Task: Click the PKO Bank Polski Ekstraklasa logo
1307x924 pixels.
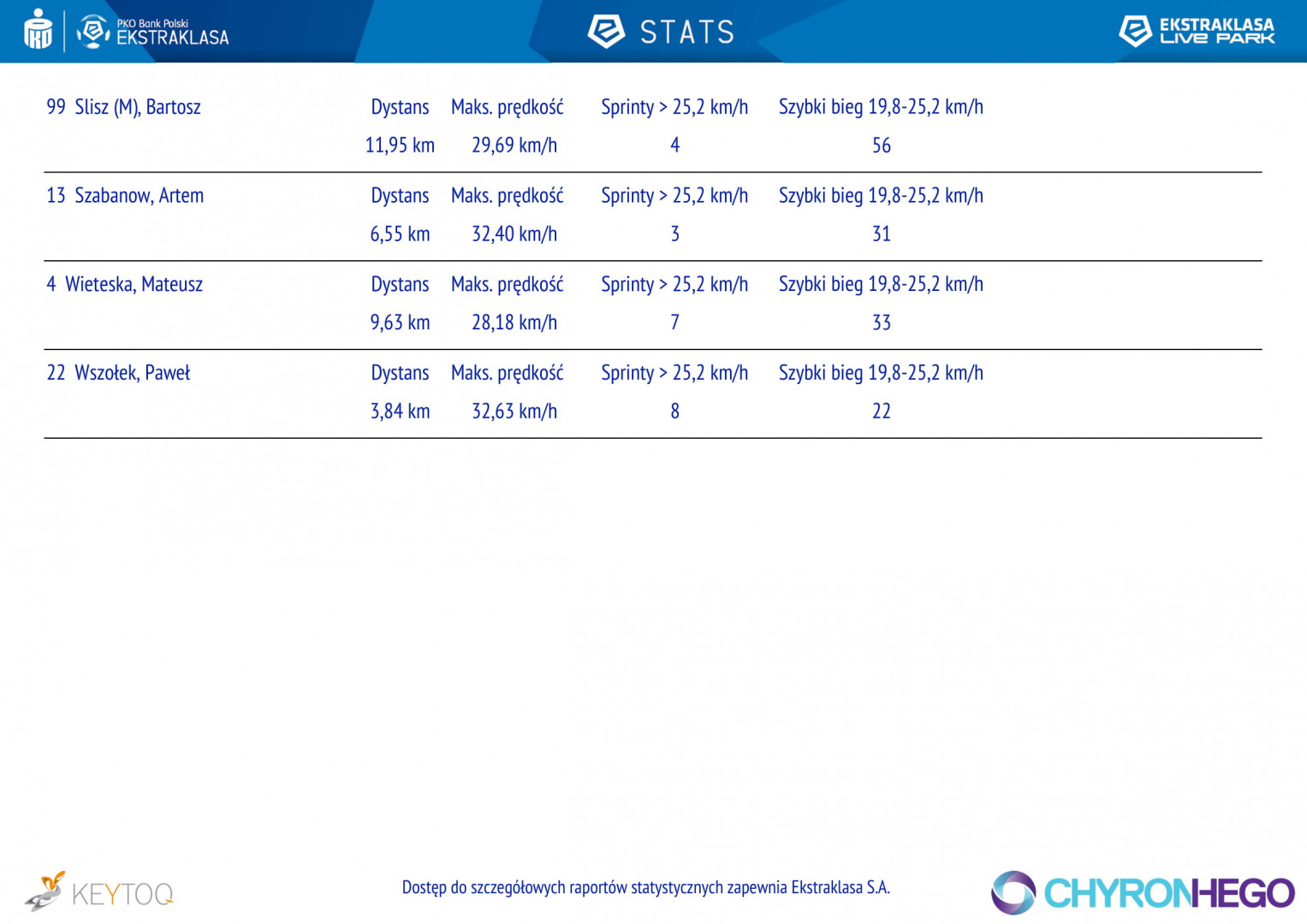Action: click(152, 32)
